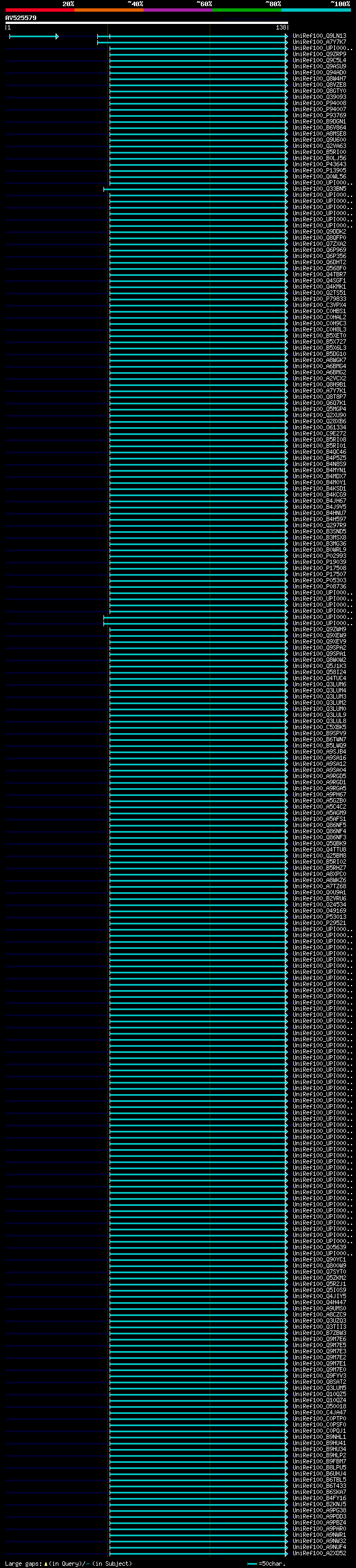Click the query end position 138 label
The height and width of the screenshot is (1568, 356).
tap(280, 27)
